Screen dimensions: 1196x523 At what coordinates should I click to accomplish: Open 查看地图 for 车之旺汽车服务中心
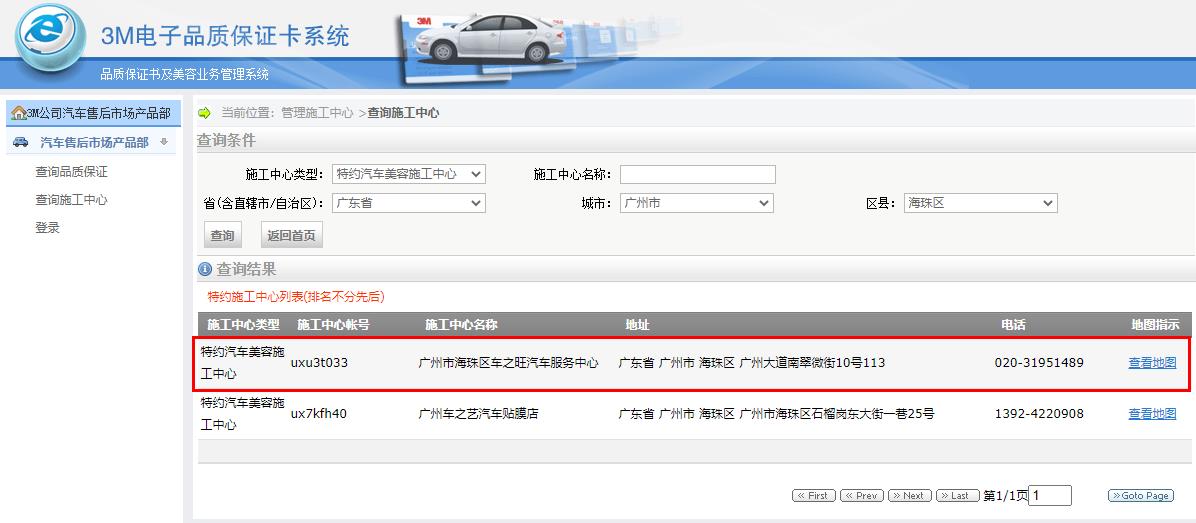point(1153,363)
